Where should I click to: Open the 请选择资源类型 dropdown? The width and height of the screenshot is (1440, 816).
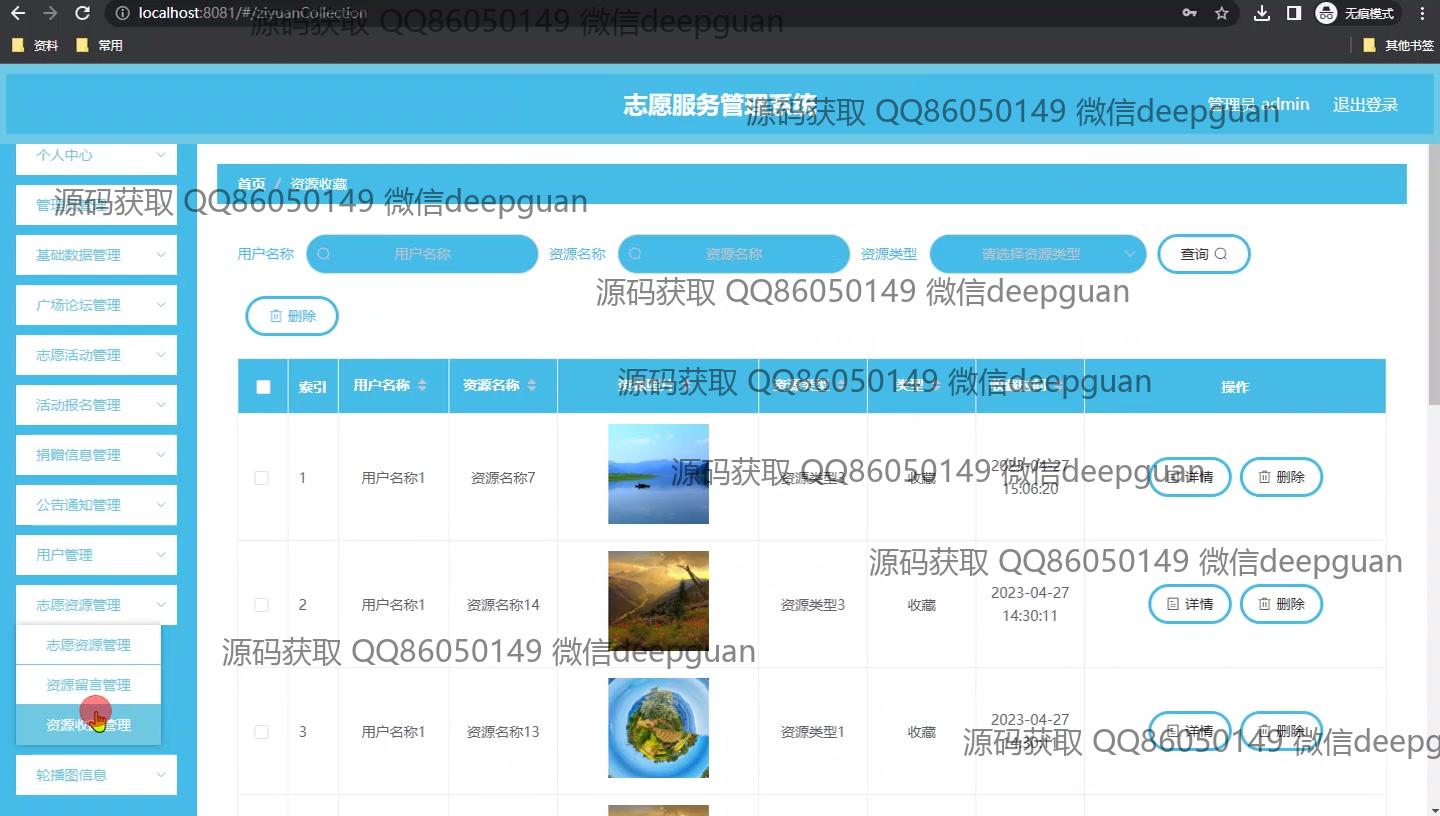1038,254
